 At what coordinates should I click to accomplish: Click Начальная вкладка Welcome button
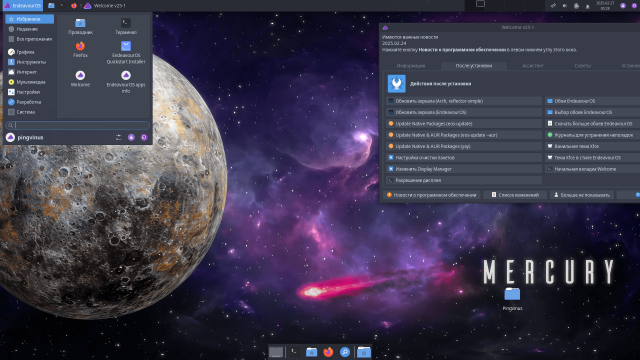point(592,169)
